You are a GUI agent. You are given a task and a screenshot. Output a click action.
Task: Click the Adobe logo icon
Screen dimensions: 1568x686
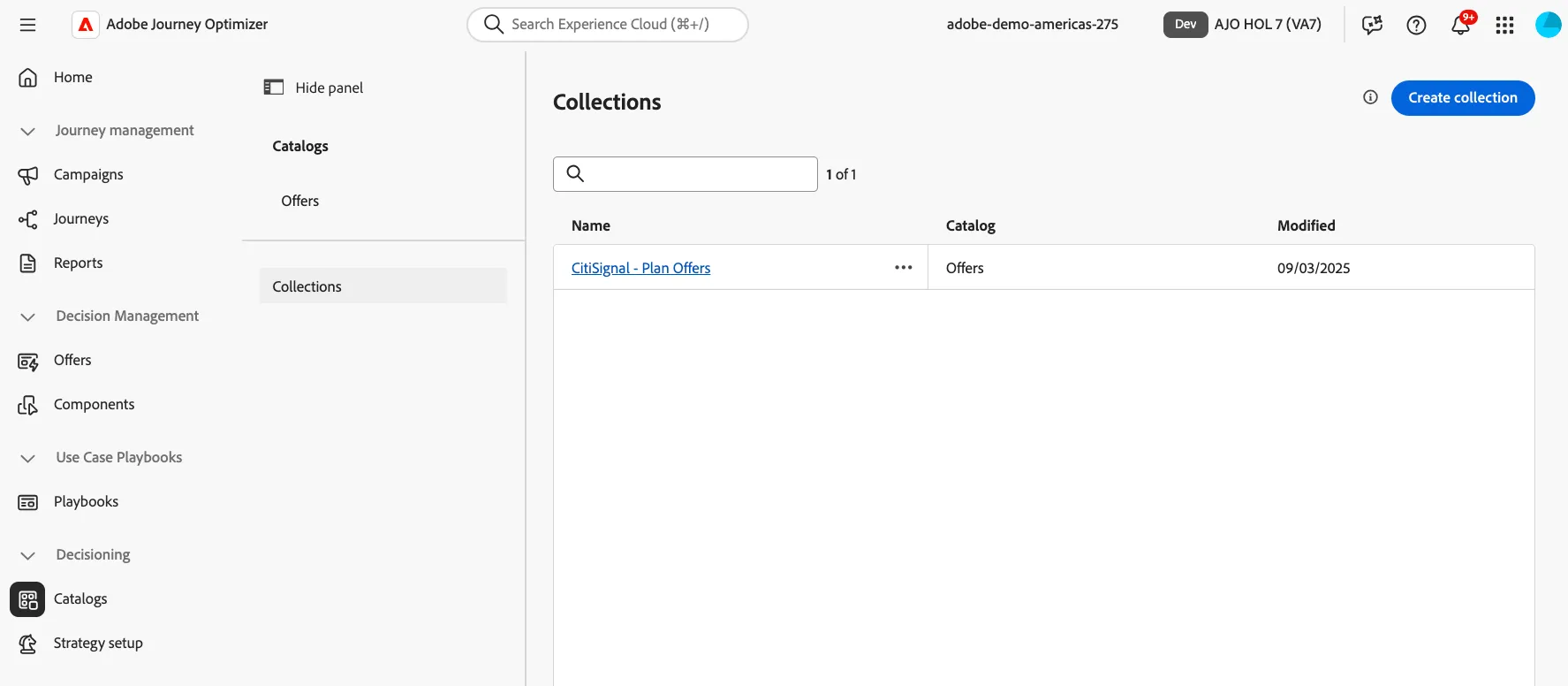click(86, 25)
